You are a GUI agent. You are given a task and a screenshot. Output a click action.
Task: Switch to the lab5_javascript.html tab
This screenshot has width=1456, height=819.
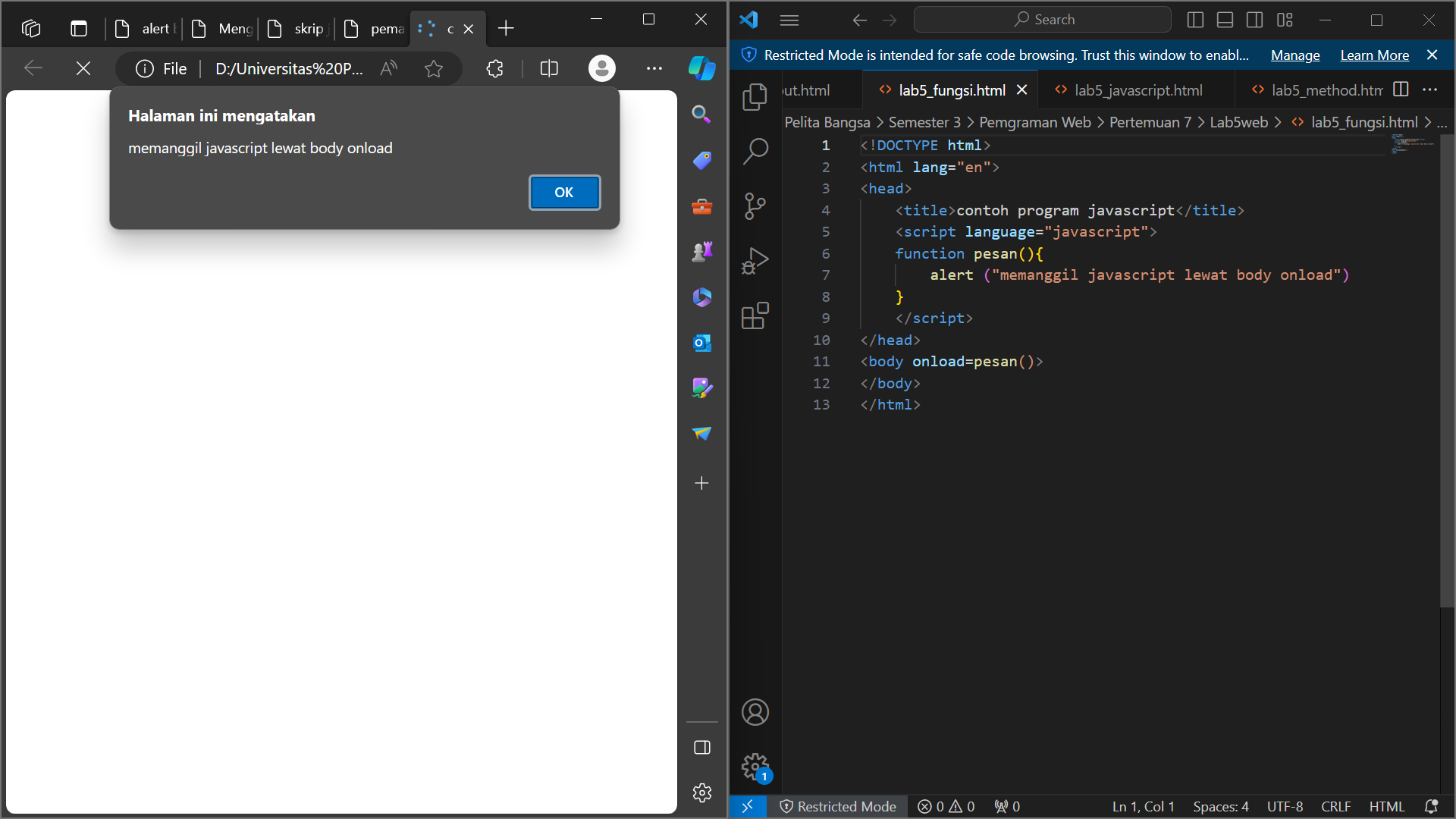click(1137, 89)
